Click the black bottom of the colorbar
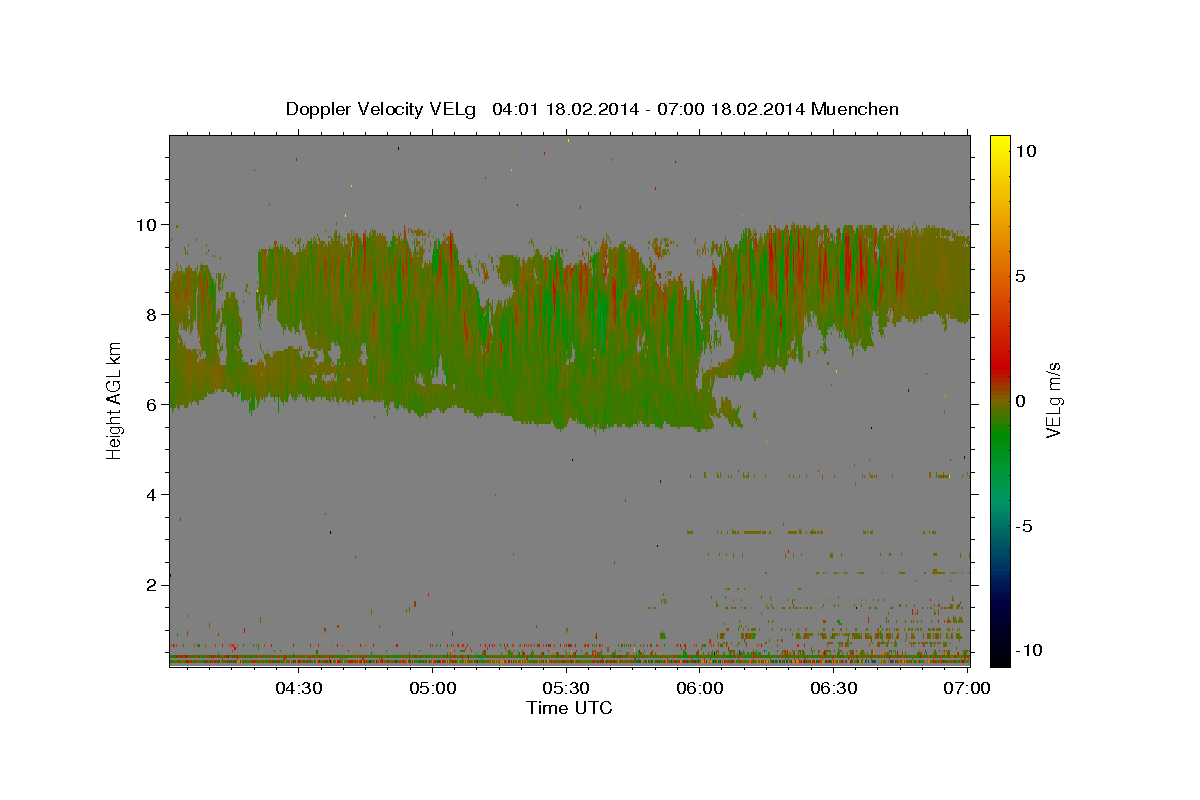This screenshot has width=1200, height=800. [1000, 657]
